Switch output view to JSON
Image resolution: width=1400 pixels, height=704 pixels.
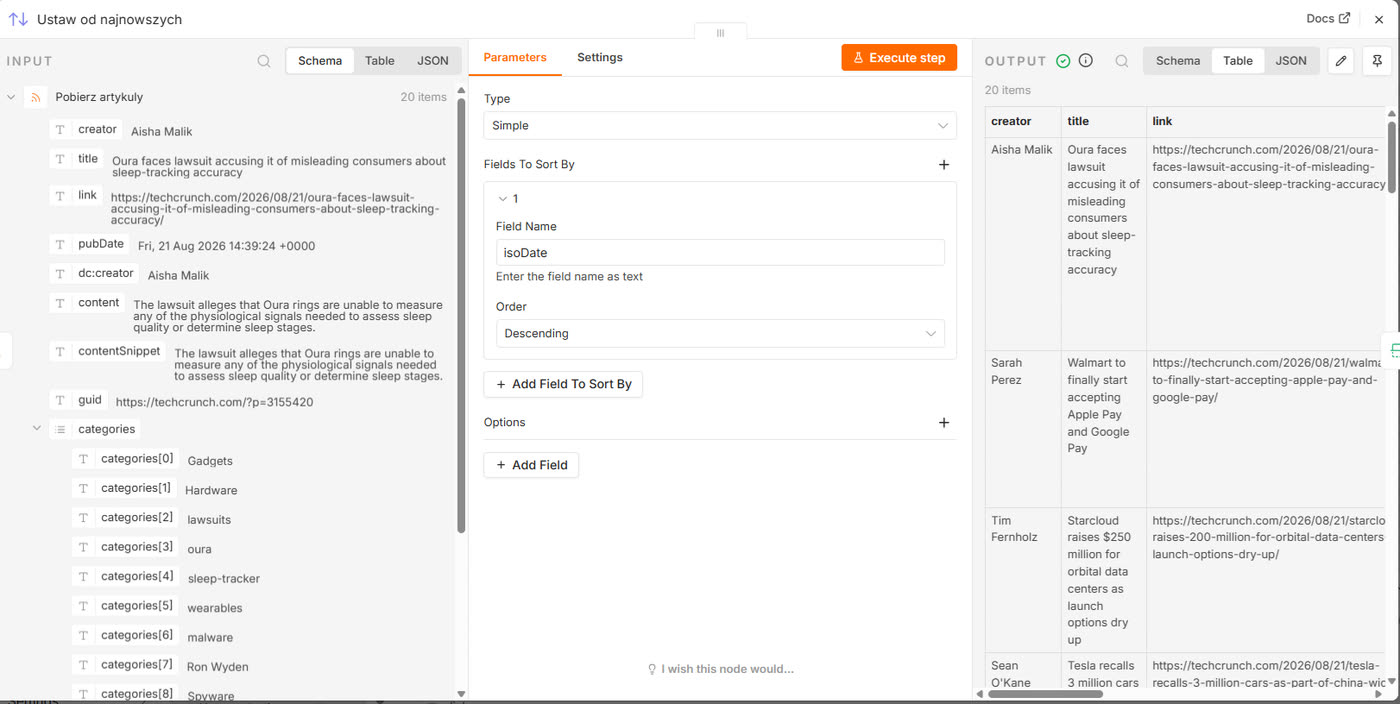[x=1291, y=61]
